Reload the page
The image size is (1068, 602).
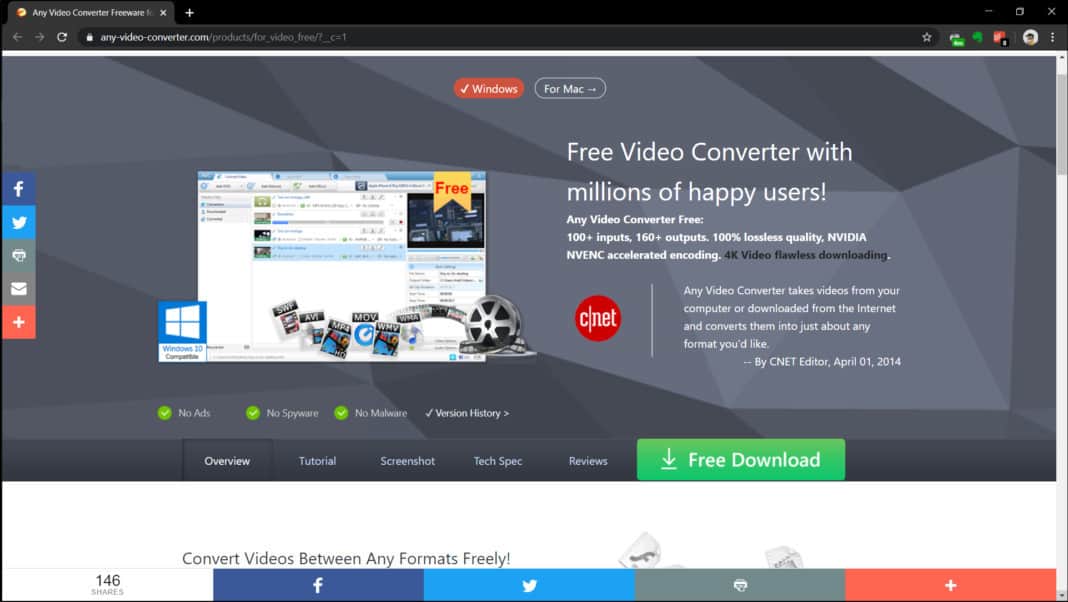click(x=62, y=37)
